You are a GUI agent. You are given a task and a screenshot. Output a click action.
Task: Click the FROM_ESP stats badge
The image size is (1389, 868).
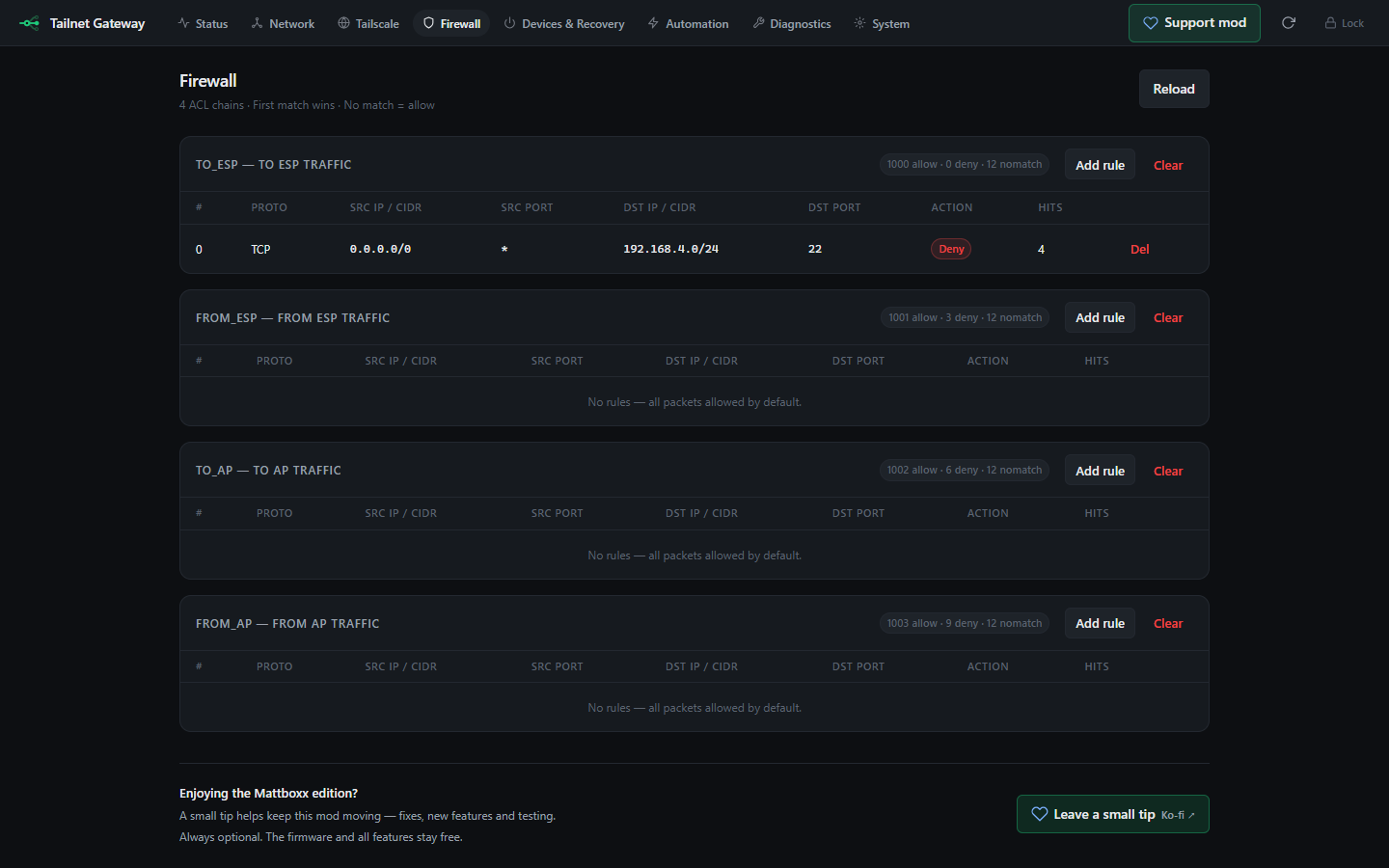[x=965, y=317]
